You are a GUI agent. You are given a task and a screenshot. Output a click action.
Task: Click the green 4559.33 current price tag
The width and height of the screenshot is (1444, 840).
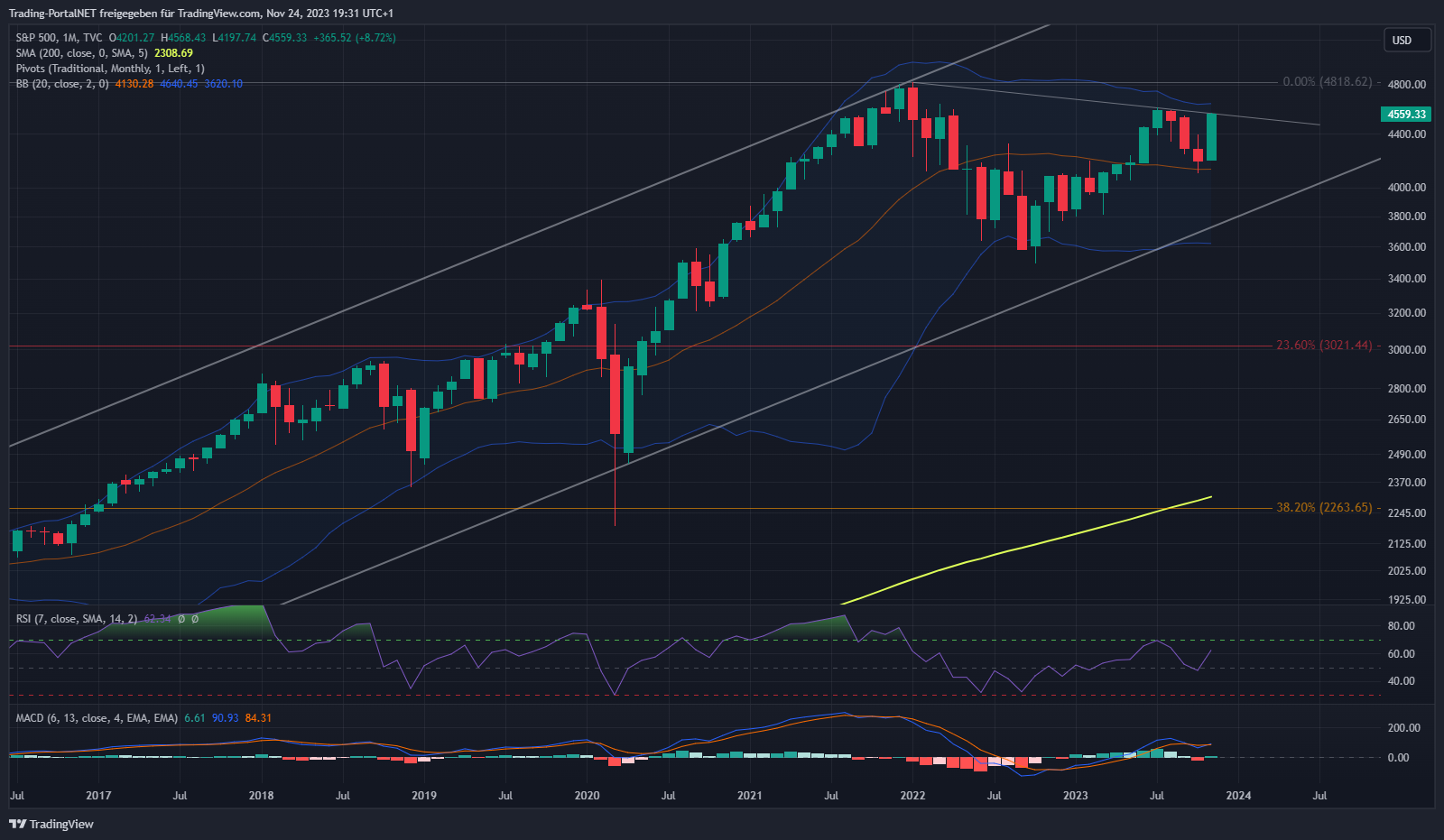[1406, 115]
